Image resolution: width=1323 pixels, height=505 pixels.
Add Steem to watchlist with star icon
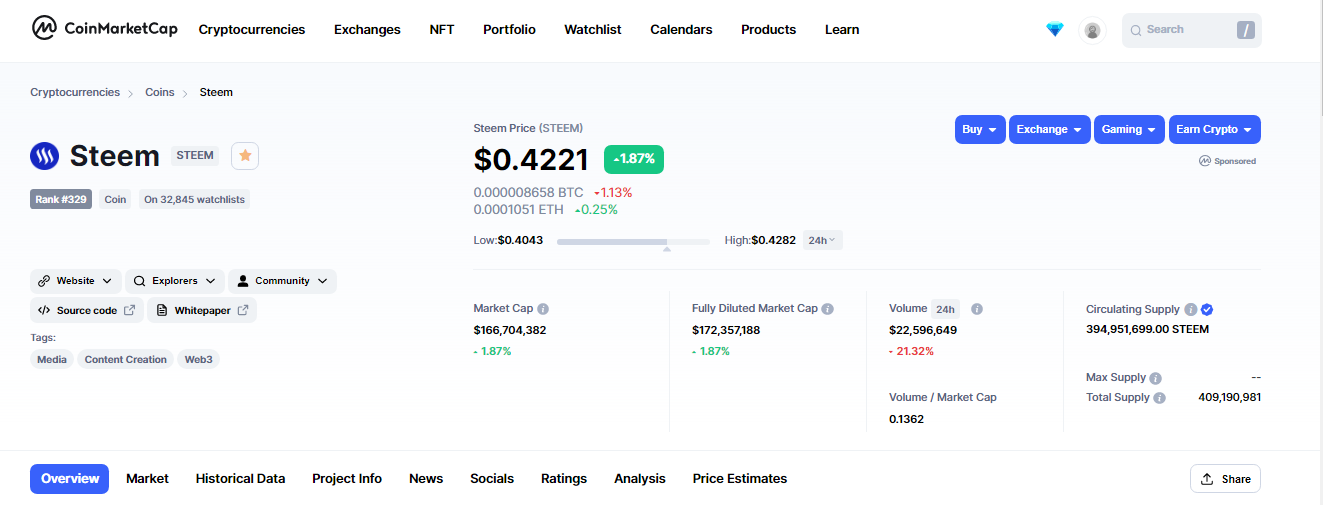(245, 156)
